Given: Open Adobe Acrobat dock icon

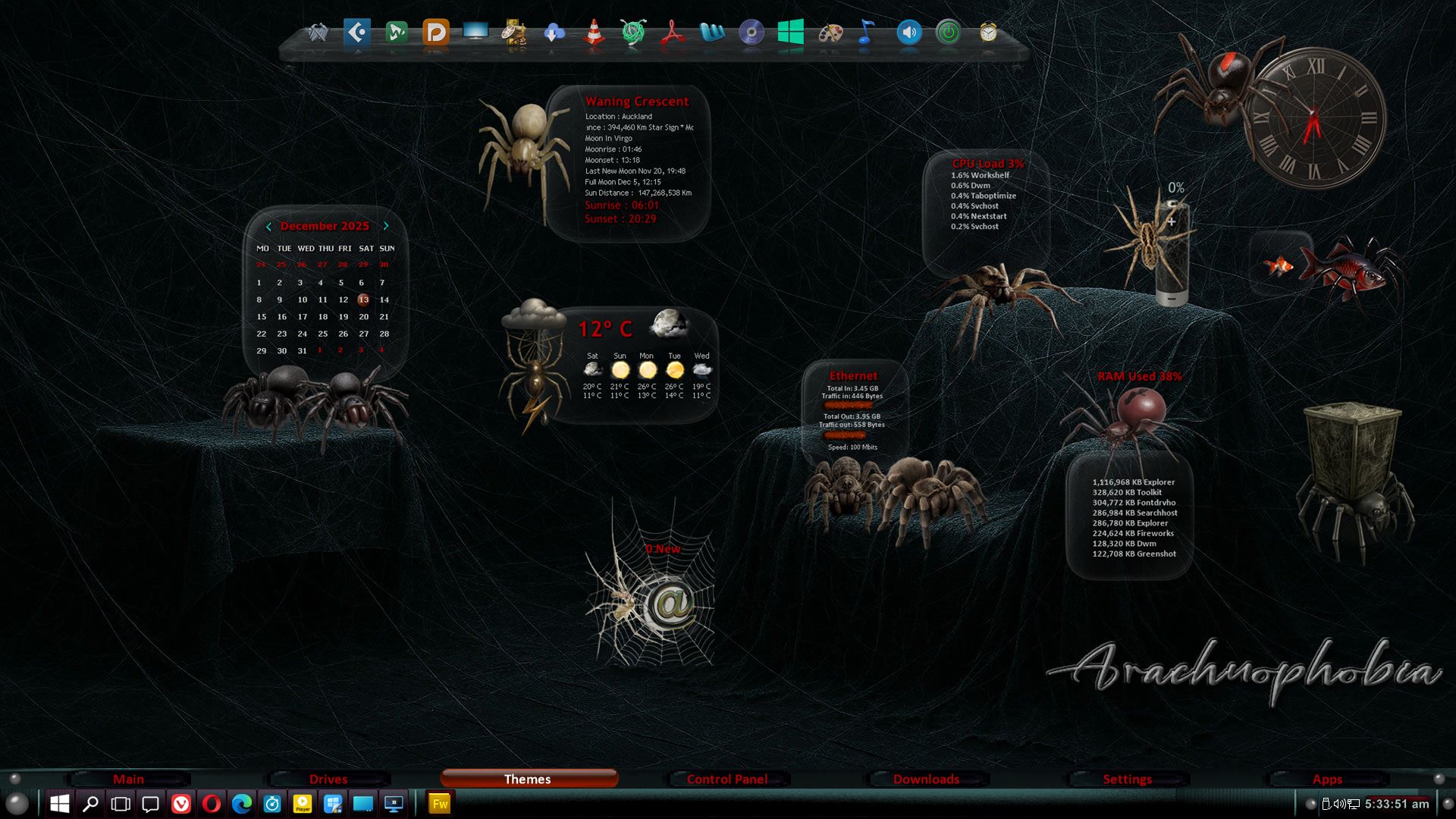Looking at the screenshot, I should (672, 33).
